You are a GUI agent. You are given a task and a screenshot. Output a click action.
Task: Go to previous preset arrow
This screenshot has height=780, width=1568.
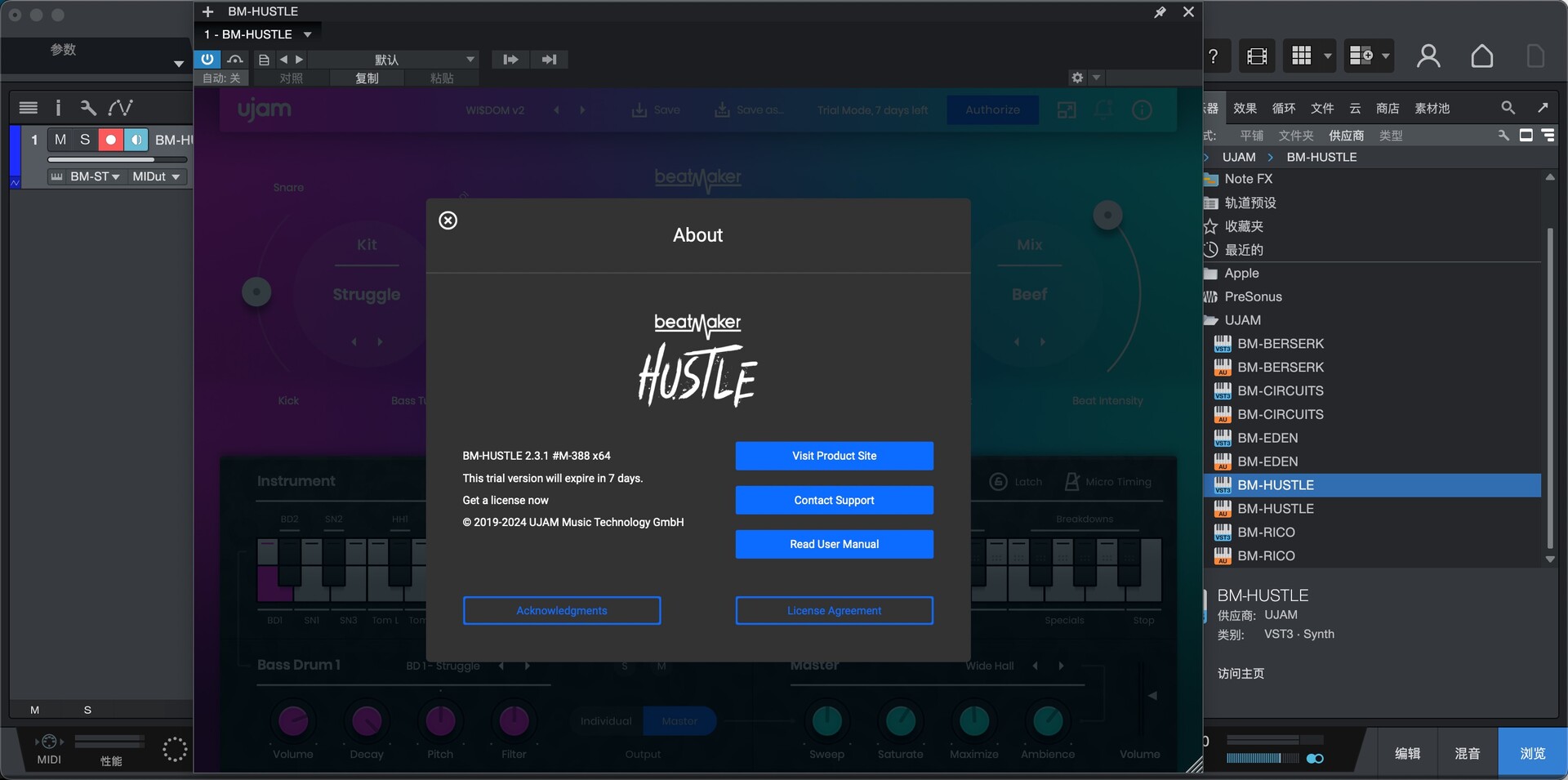click(283, 60)
